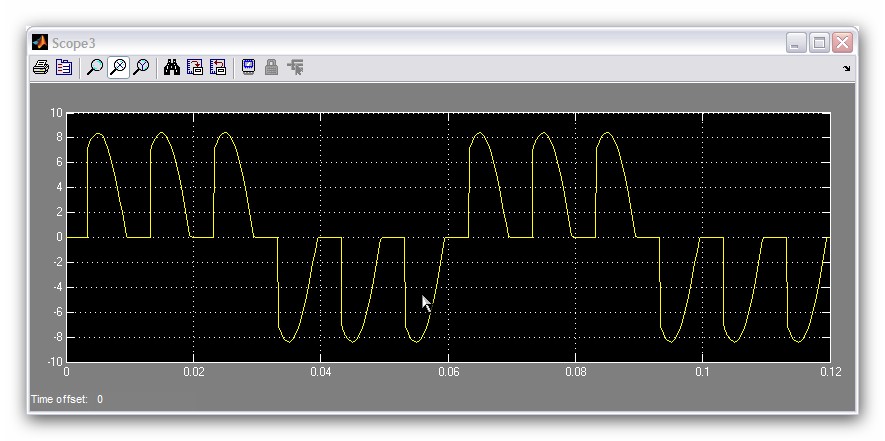This screenshot has width=885, height=441.
Task: Click the Time offset label
Action: click(x=58, y=400)
